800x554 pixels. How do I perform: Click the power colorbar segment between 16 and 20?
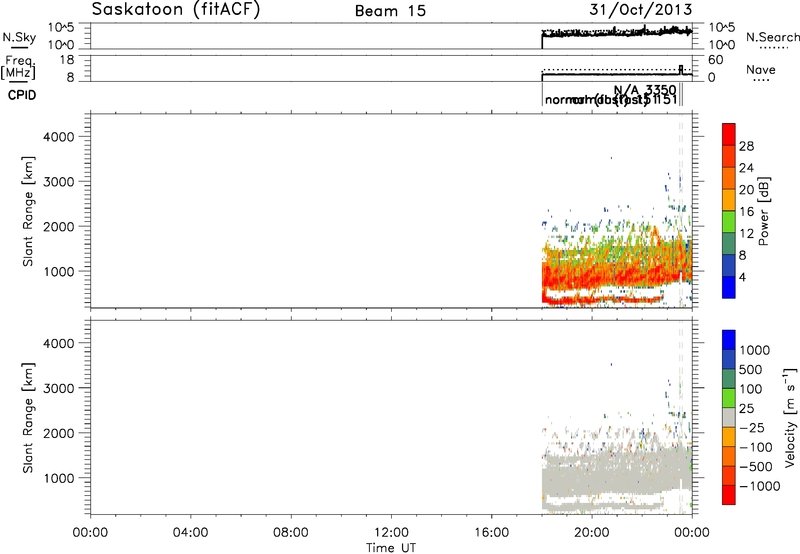[729, 200]
